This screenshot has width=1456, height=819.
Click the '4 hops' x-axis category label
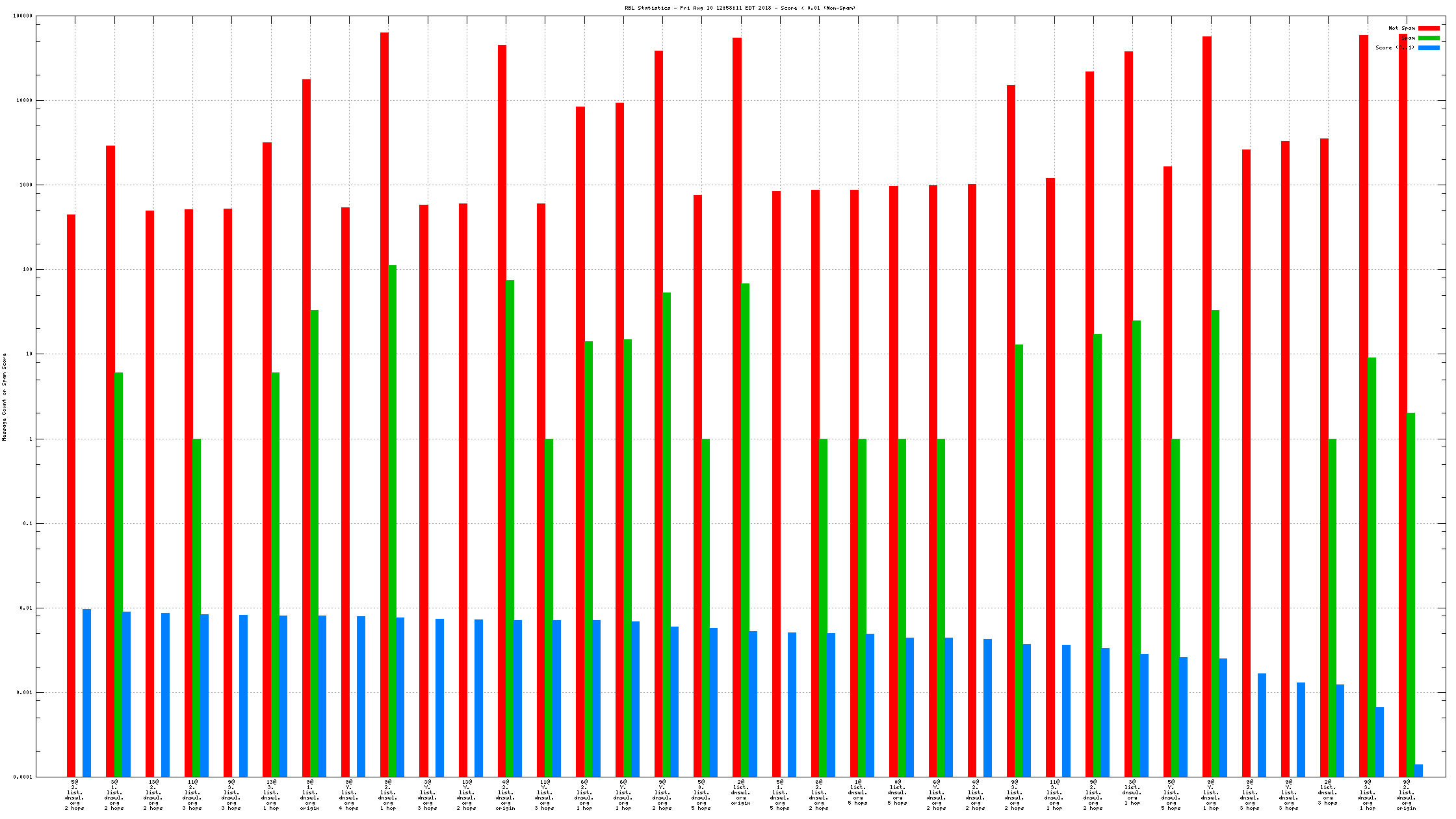(x=349, y=794)
